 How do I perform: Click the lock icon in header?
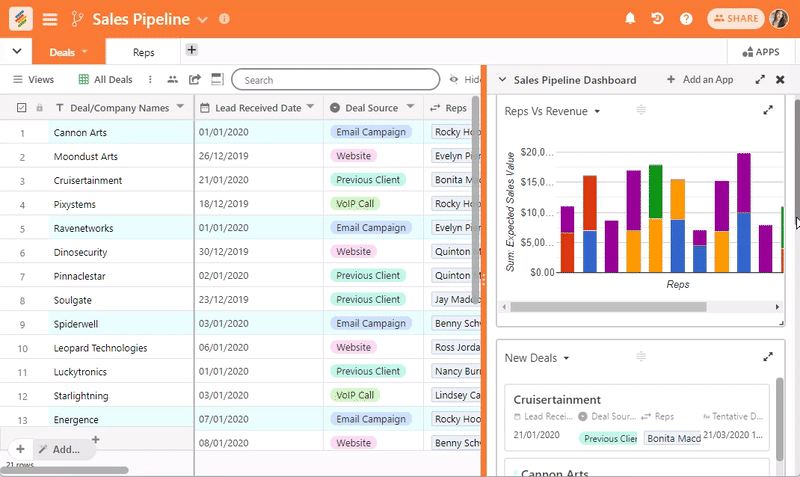[x=39, y=108]
